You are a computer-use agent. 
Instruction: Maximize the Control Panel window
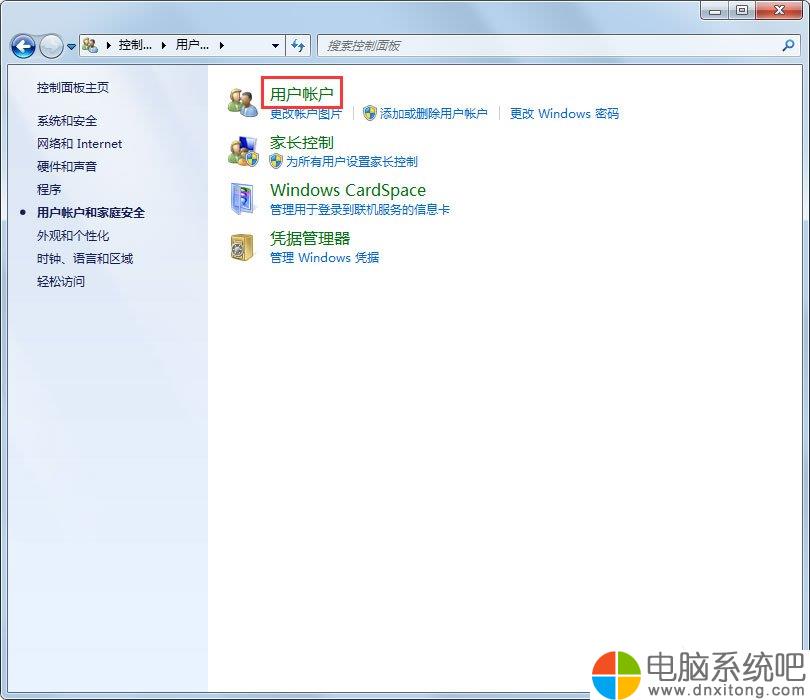tap(742, 10)
